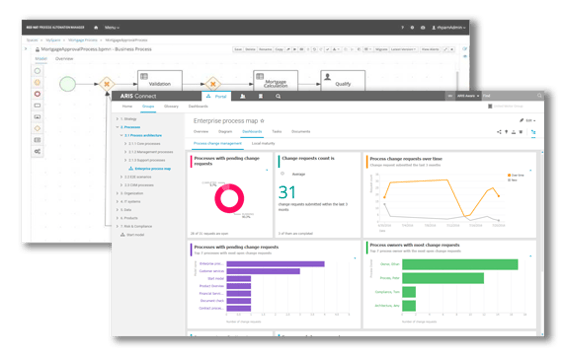The image size is (563, 361).
Task: Select the Start model tree item
Action: (135, 235)
